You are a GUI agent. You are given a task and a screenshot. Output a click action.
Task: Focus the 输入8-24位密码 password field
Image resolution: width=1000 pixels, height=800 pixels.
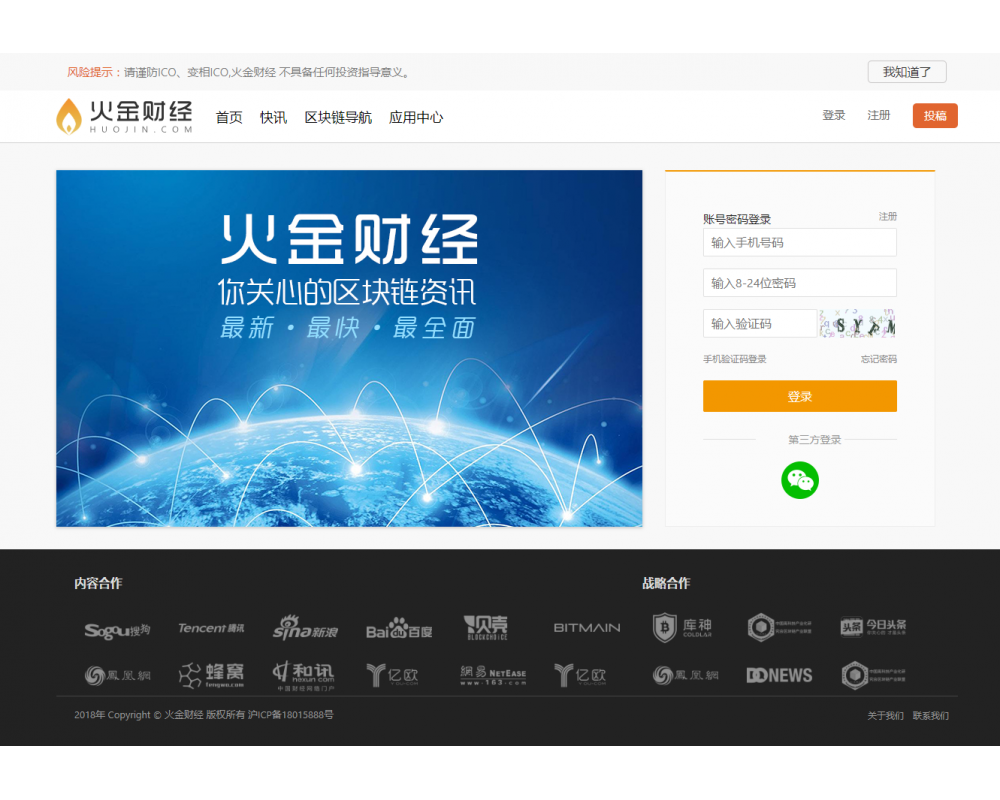click(800, 283)
